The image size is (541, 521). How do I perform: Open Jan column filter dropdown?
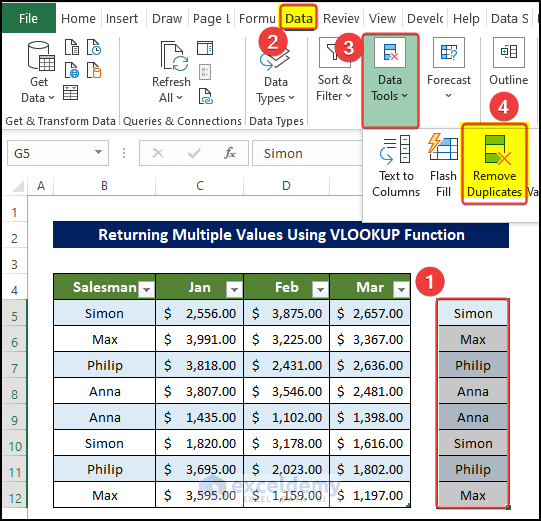[x=234, y=289]
